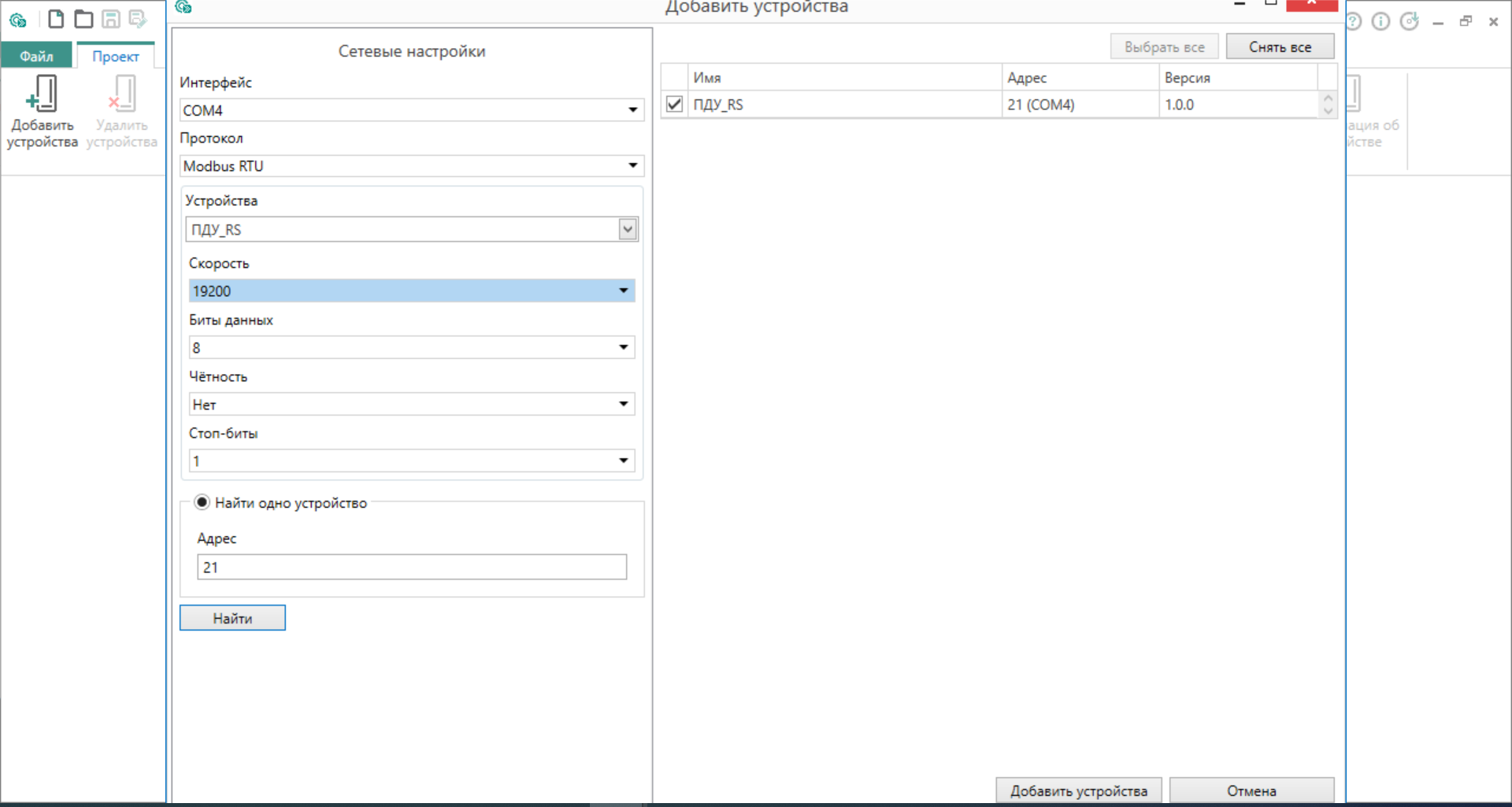Click the new project file icon
This screenshot has width=1512, height=807.
point(56,19)
